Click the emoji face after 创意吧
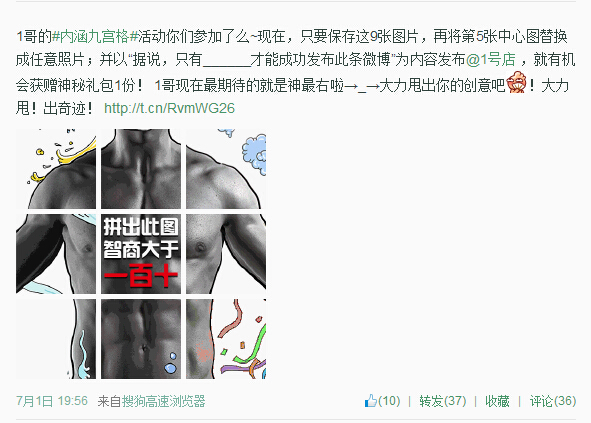 point(516,82)
